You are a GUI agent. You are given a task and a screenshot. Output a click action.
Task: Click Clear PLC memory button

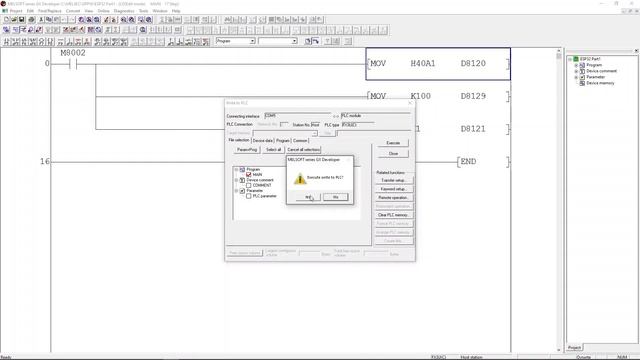coord(393,215)
